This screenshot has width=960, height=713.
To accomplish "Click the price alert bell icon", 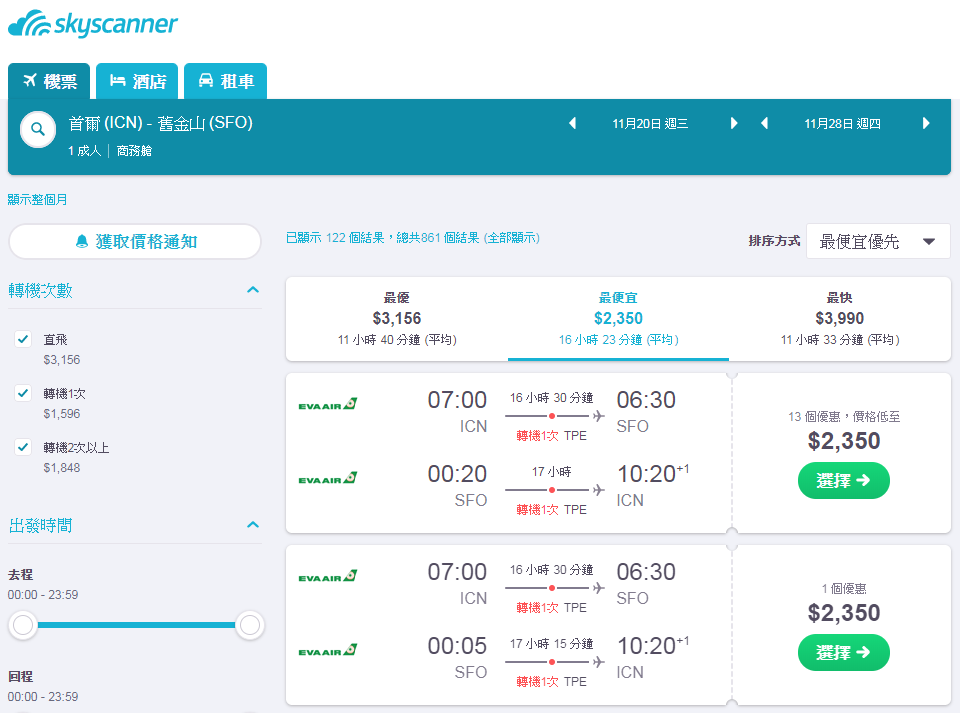I will point(81,242).
